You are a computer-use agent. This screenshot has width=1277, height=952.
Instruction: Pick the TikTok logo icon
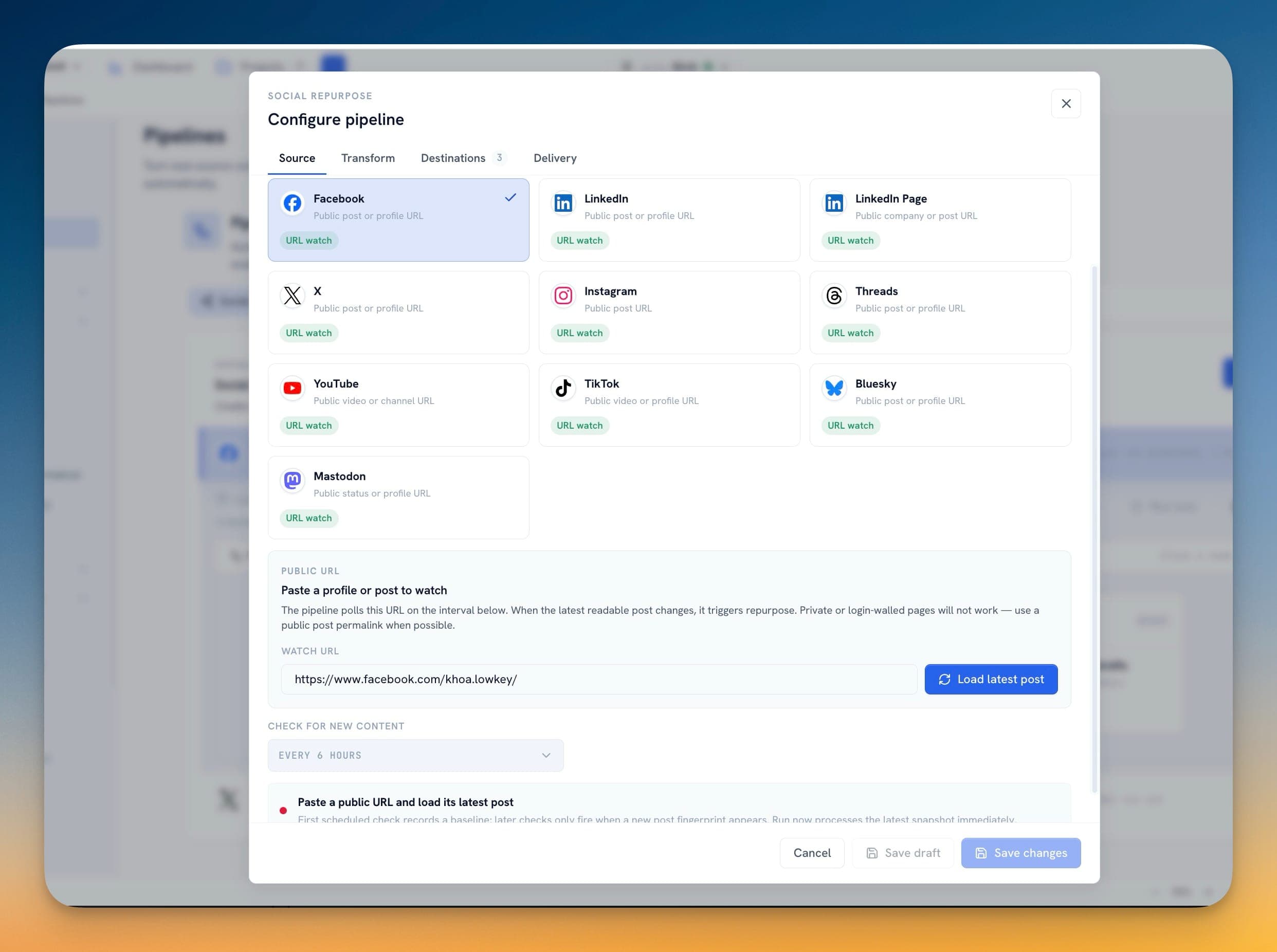pos(563,389)
